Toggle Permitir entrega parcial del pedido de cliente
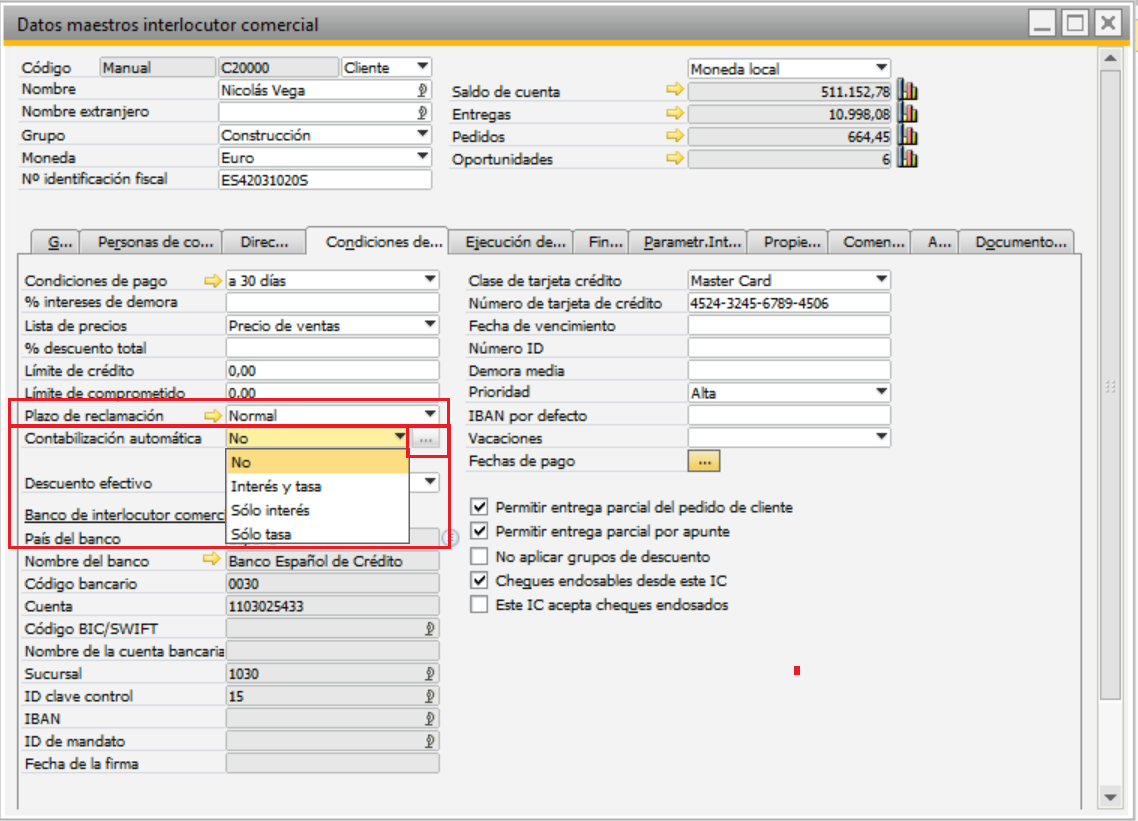 (480, 507)
